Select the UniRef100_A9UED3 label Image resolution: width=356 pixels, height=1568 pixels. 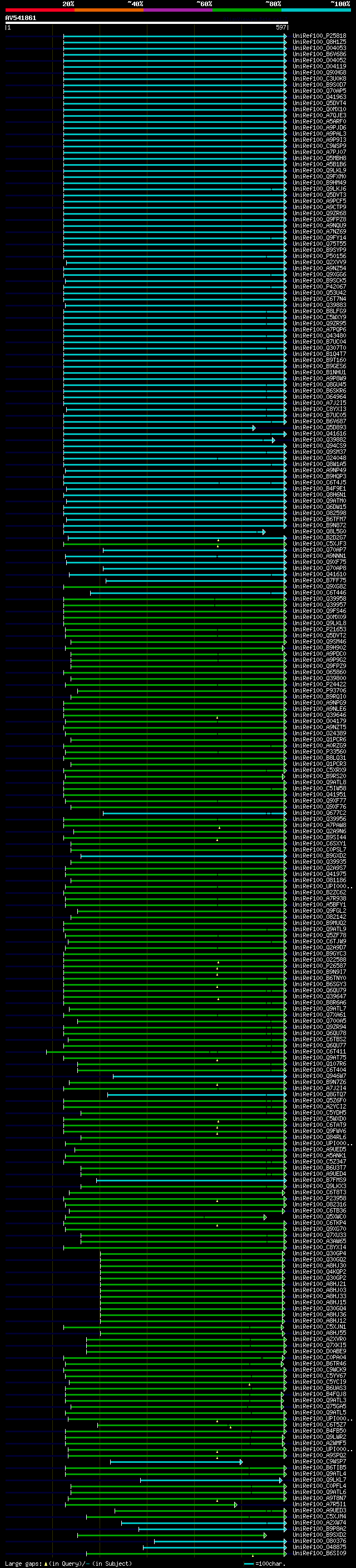tap(319, 1511)
